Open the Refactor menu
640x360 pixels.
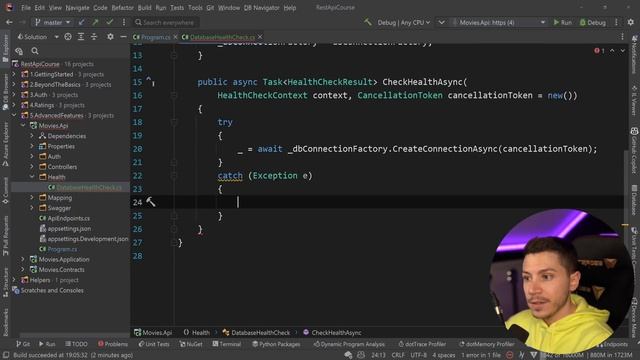click(x=122, y=8)
